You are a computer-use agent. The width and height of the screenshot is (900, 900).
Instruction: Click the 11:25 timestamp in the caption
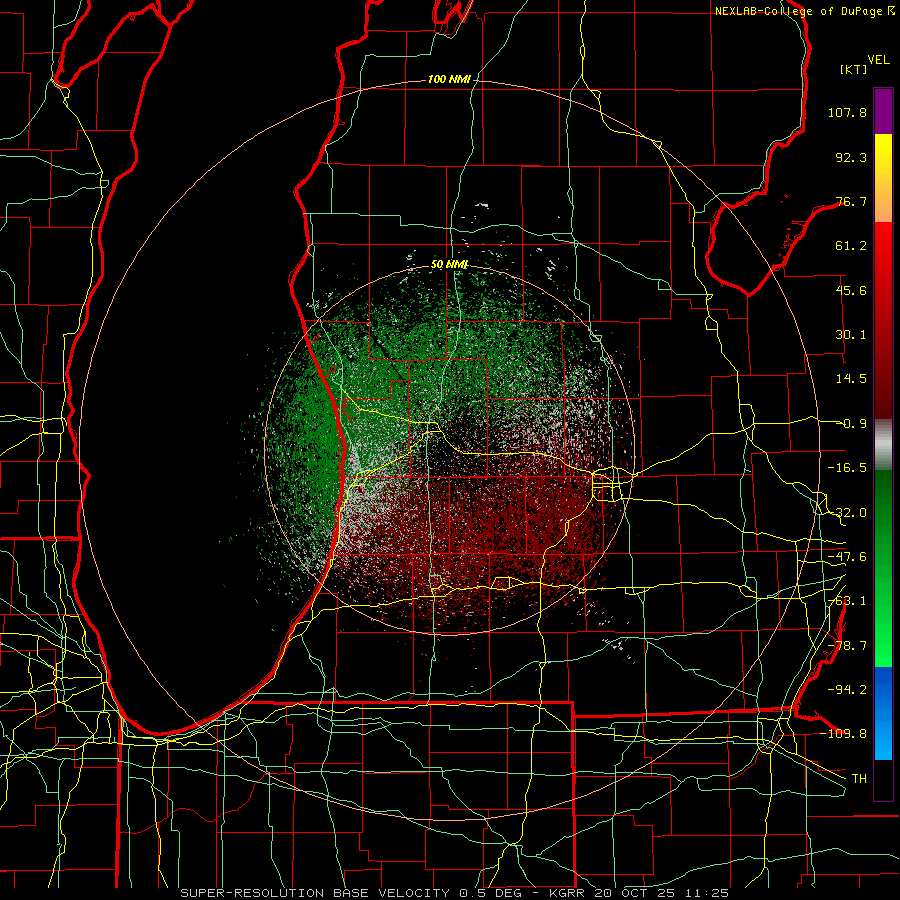709,893
